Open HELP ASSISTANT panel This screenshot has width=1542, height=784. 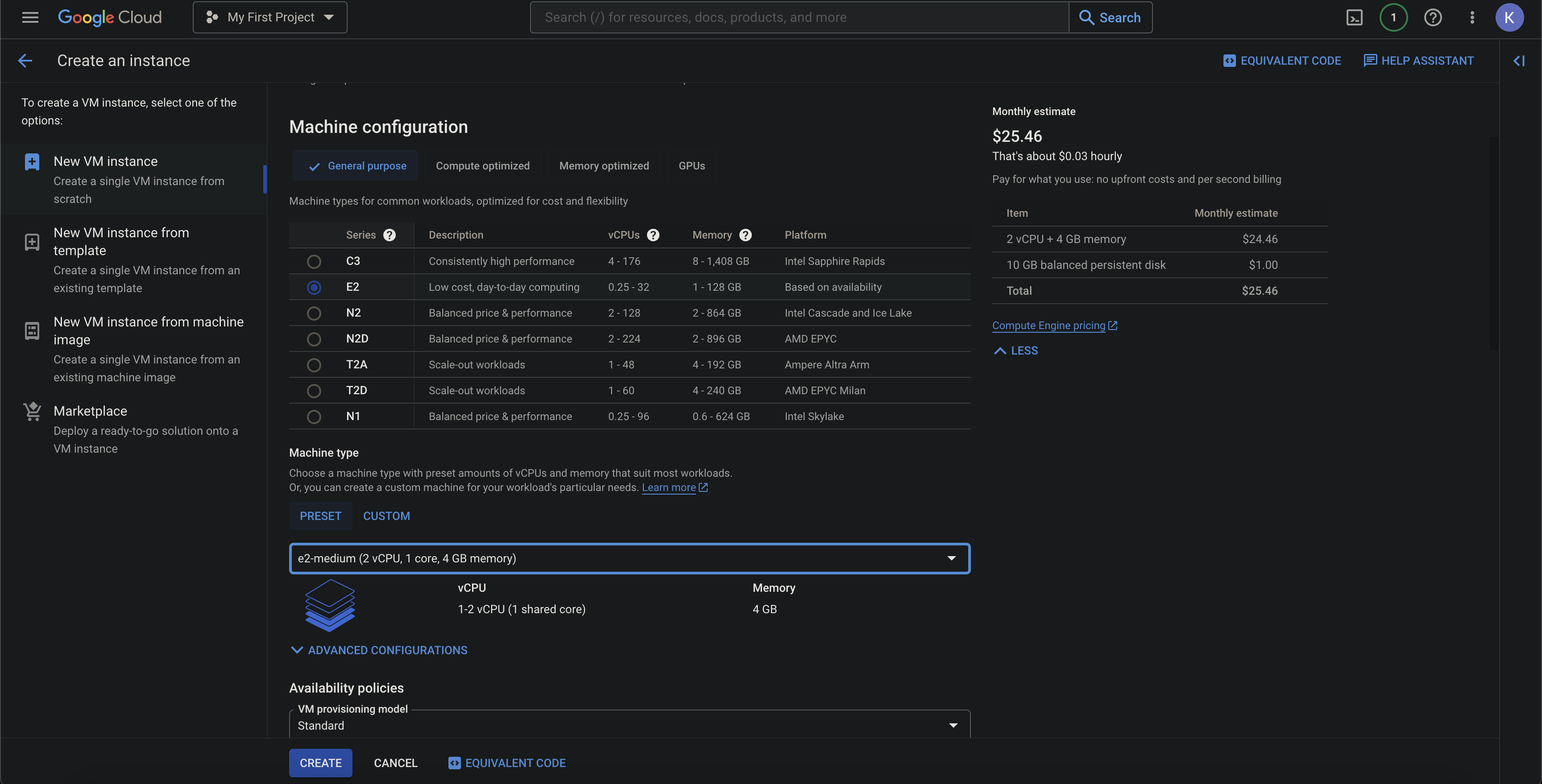[1418, 61]
